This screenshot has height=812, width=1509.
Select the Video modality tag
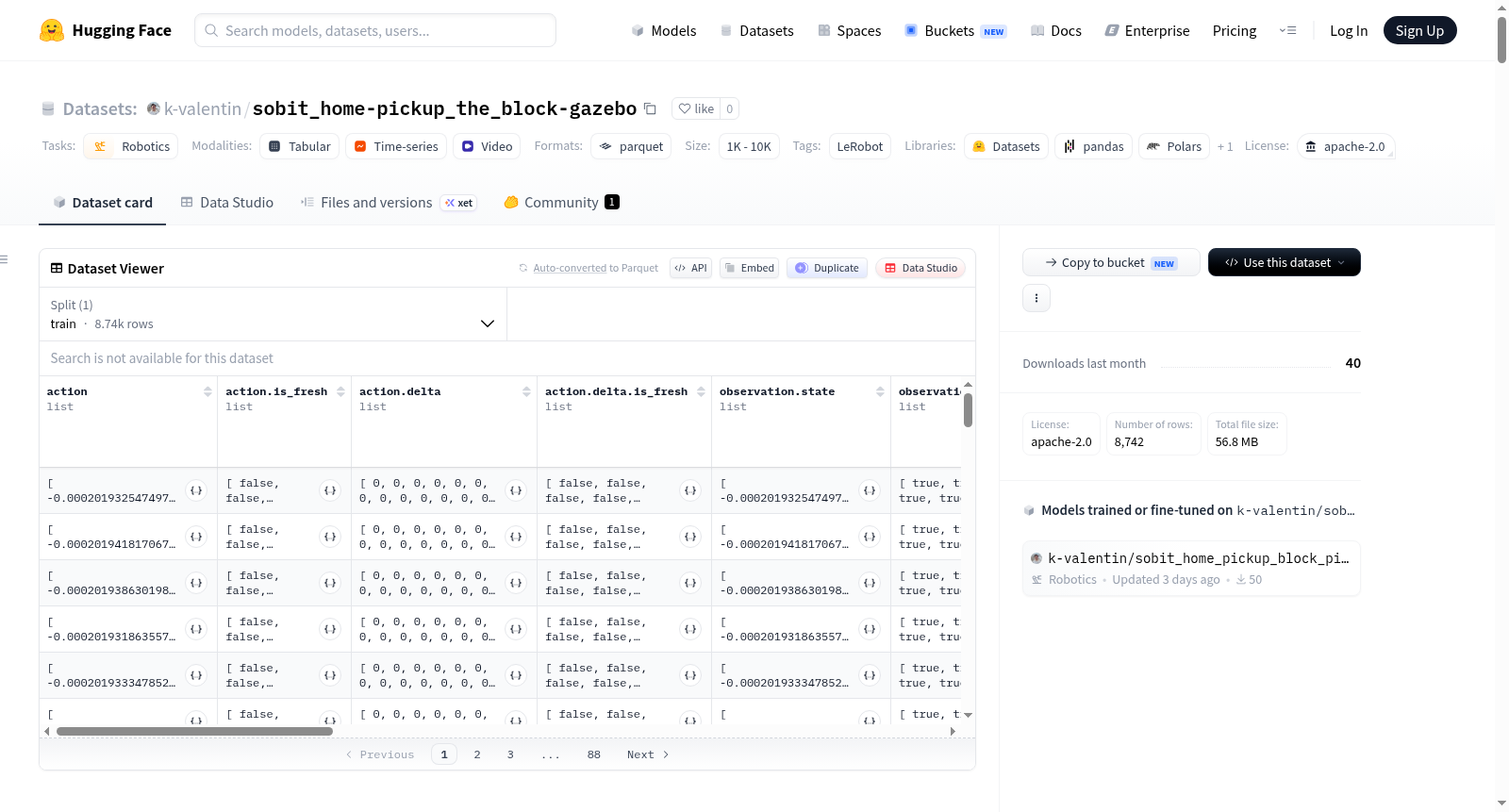pos(487,146)
